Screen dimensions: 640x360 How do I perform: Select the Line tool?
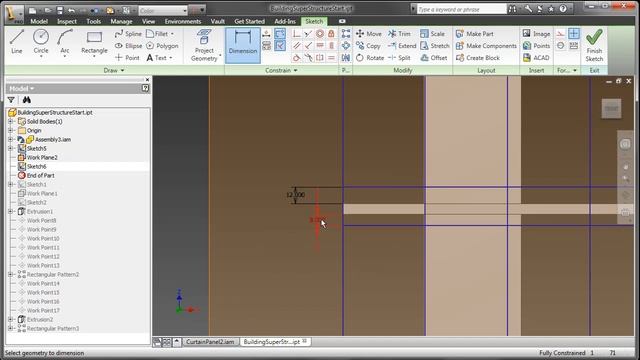[x=16, y=42]
